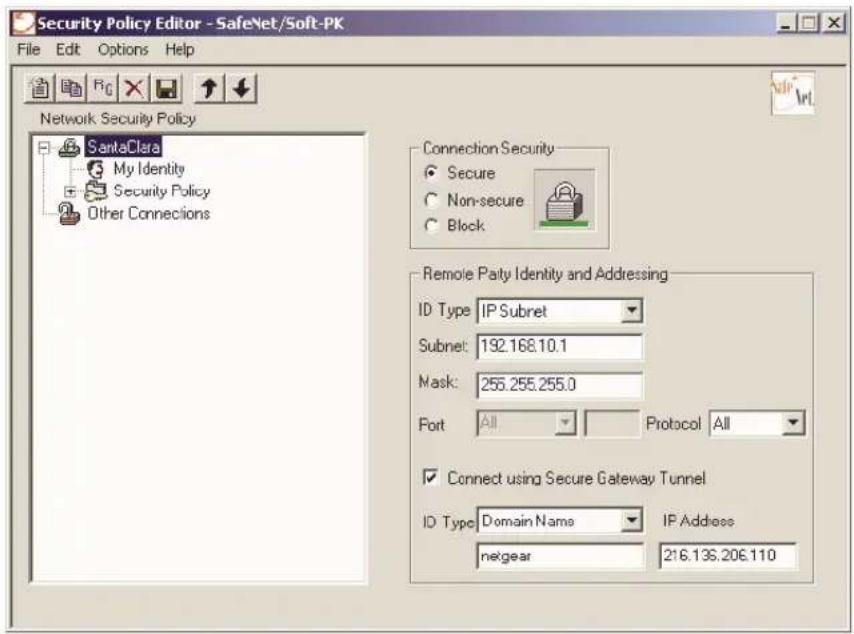Click the IP Address field 216.136.206.110
Viewport: 854px width, 634px height.
[x=728, y=556]
